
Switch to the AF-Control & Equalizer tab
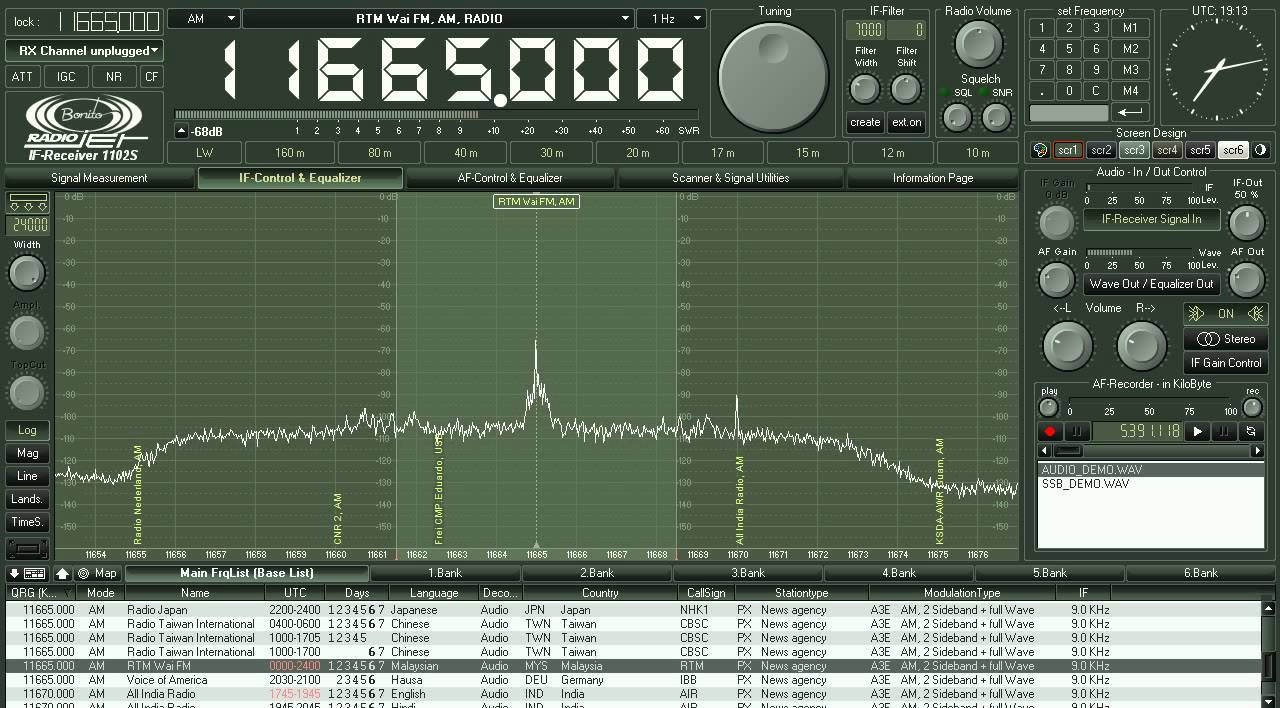click(x=510, y=178)
